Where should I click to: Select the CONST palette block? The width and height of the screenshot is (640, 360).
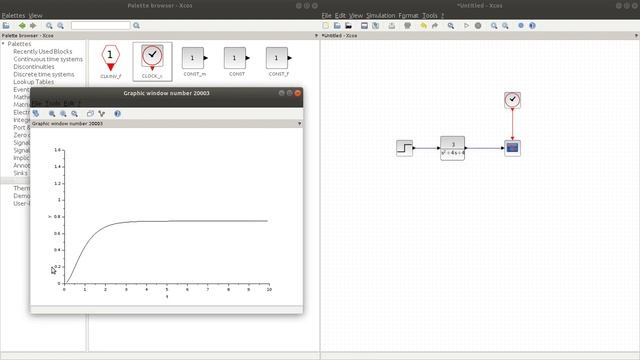click(237, 62)
